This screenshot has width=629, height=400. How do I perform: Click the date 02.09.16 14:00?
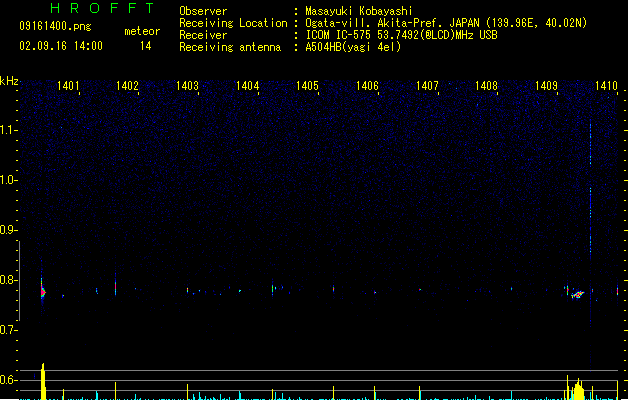coord(61,46)
